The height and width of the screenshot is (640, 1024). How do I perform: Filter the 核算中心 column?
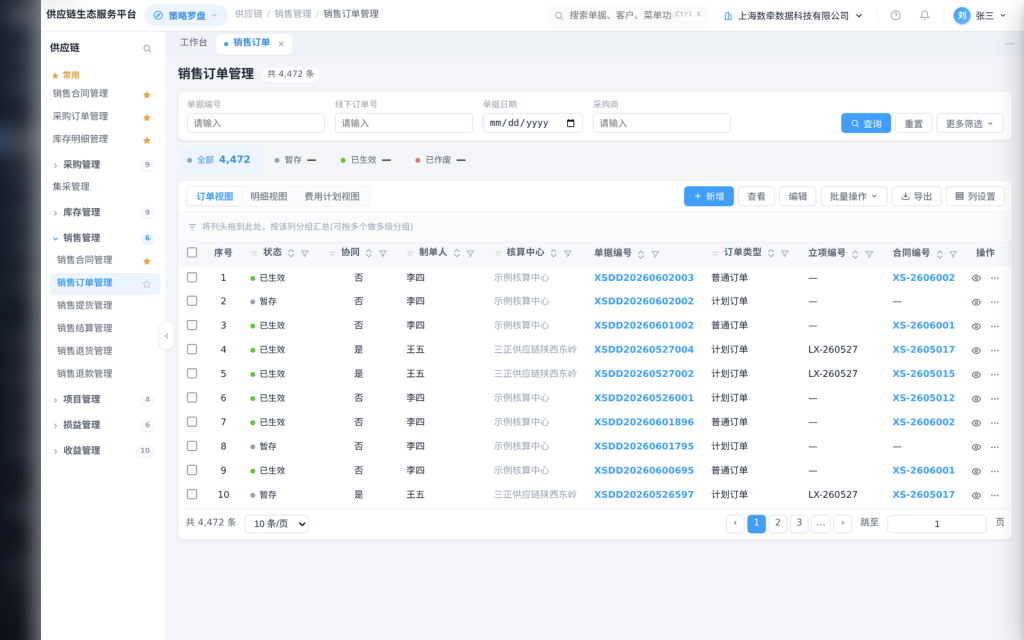click(x=568, y=253)
